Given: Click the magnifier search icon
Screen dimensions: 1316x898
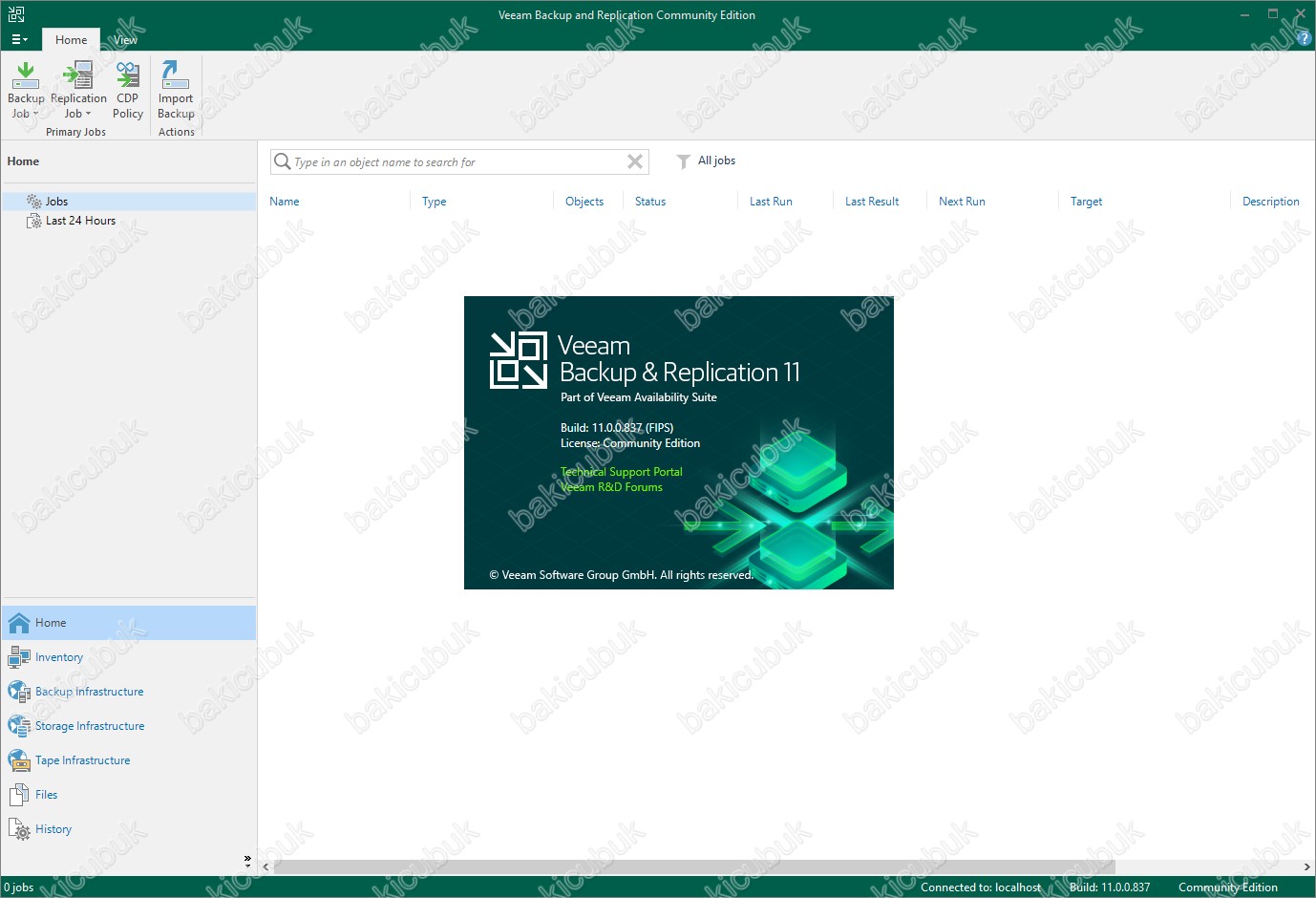Looking at the screenshot, I should click(x=282, y=161).
